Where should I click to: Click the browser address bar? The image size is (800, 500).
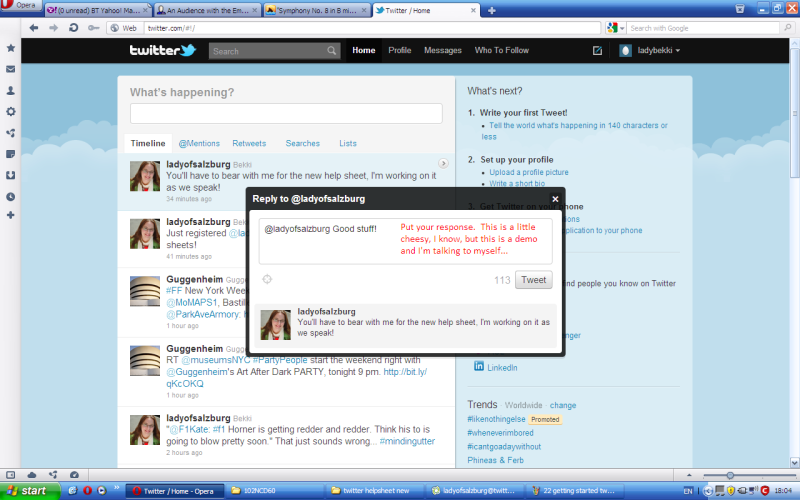pyautogui.click(x=371, y=28)
